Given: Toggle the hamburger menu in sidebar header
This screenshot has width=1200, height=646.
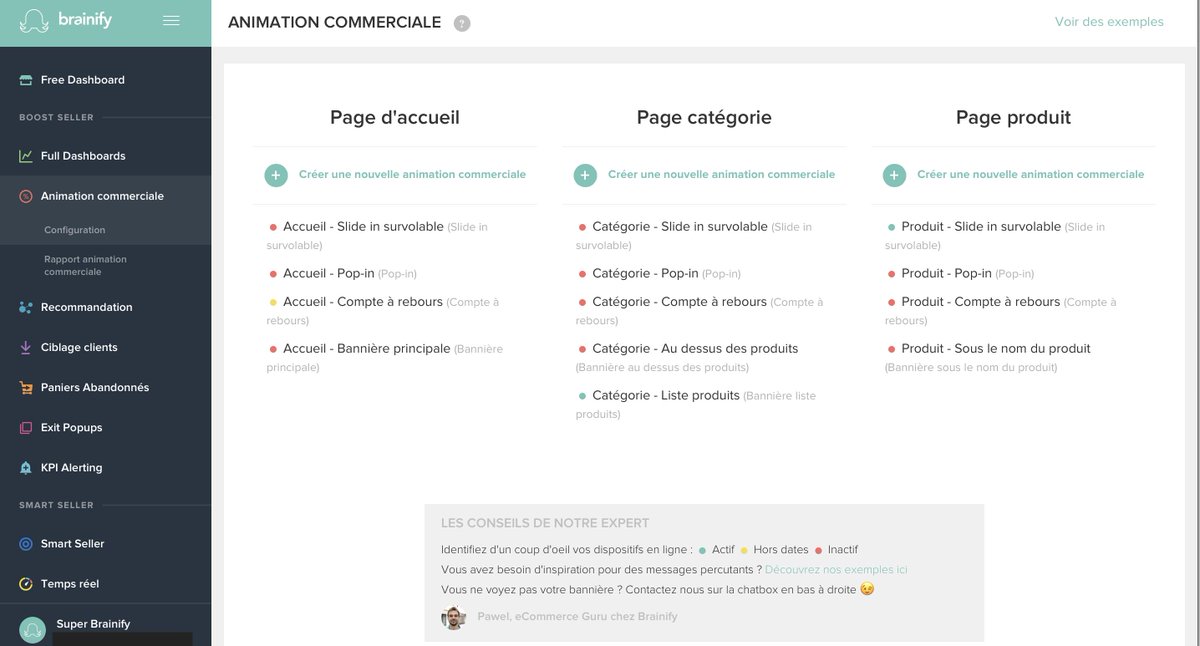Looking at the screenshot, I should 171,20.
